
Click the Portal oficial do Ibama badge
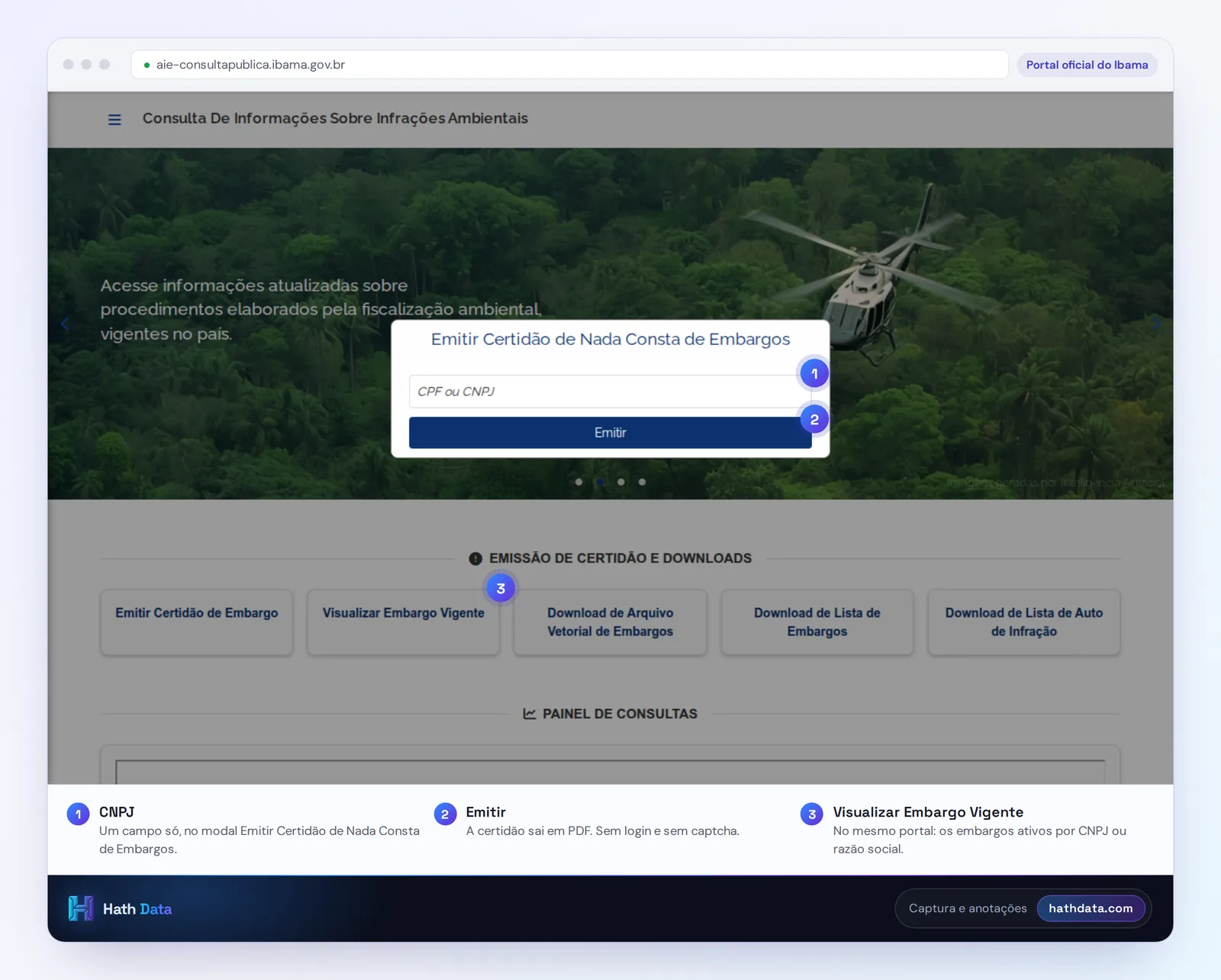[x=1087, y=65]
